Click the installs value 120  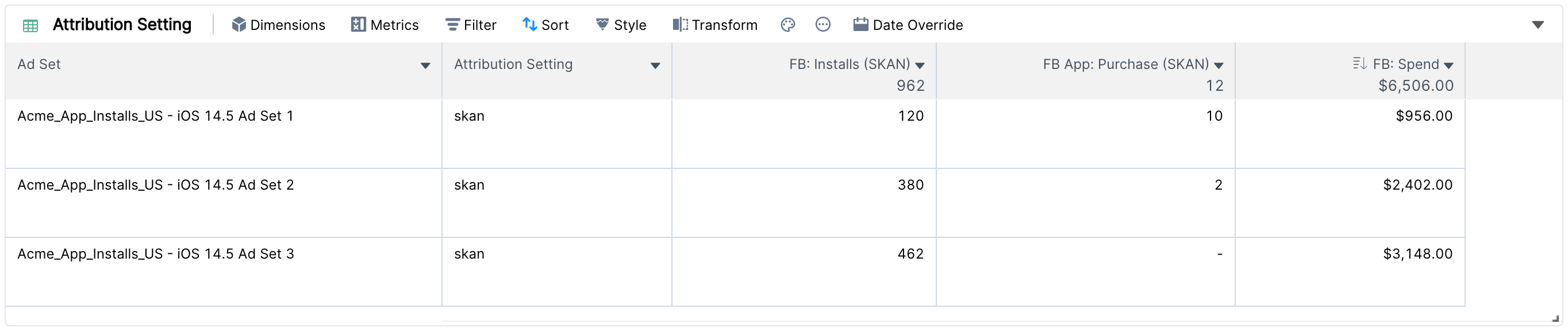click(910, 116)
